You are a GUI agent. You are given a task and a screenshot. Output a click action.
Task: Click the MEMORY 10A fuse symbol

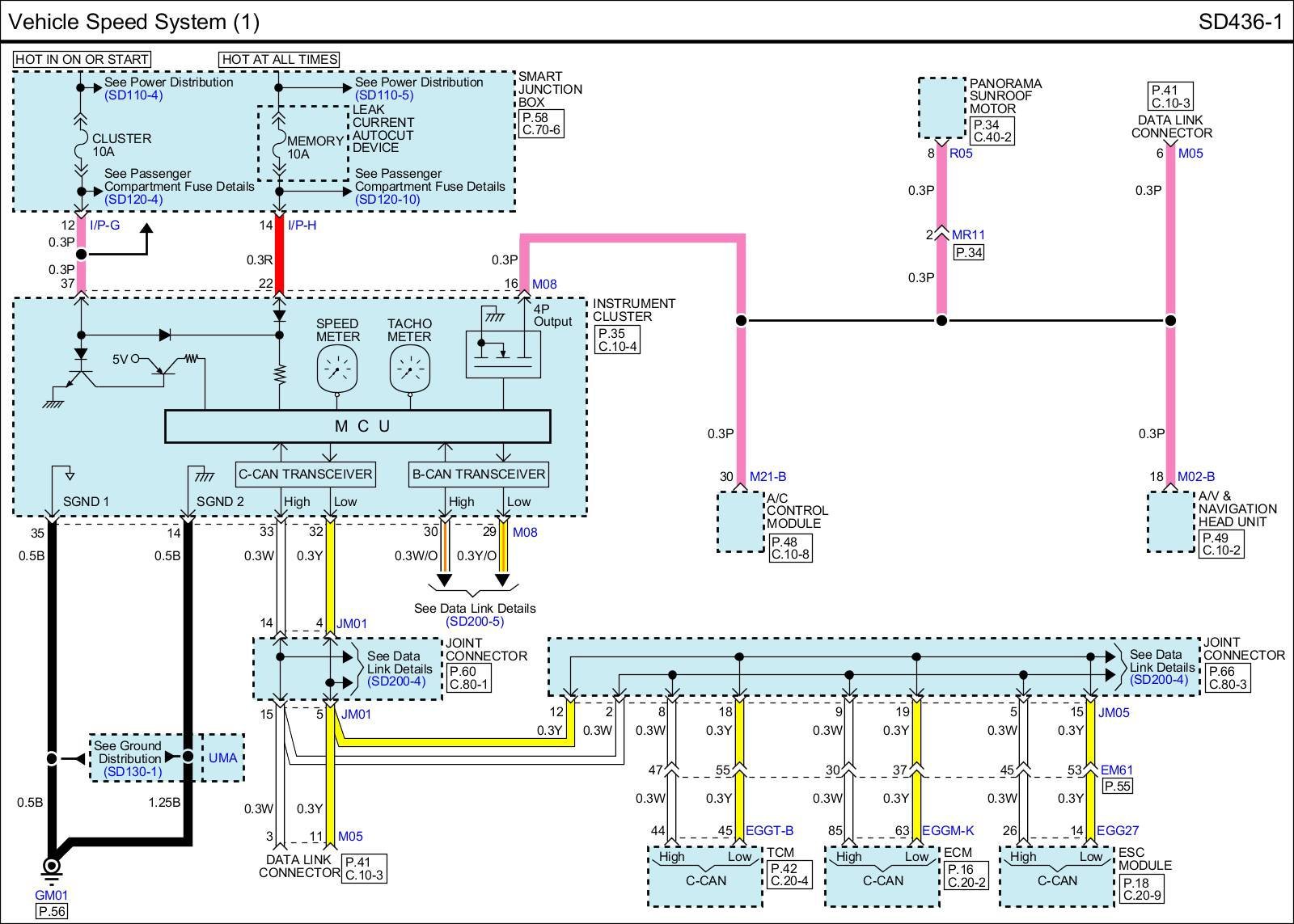279,147
